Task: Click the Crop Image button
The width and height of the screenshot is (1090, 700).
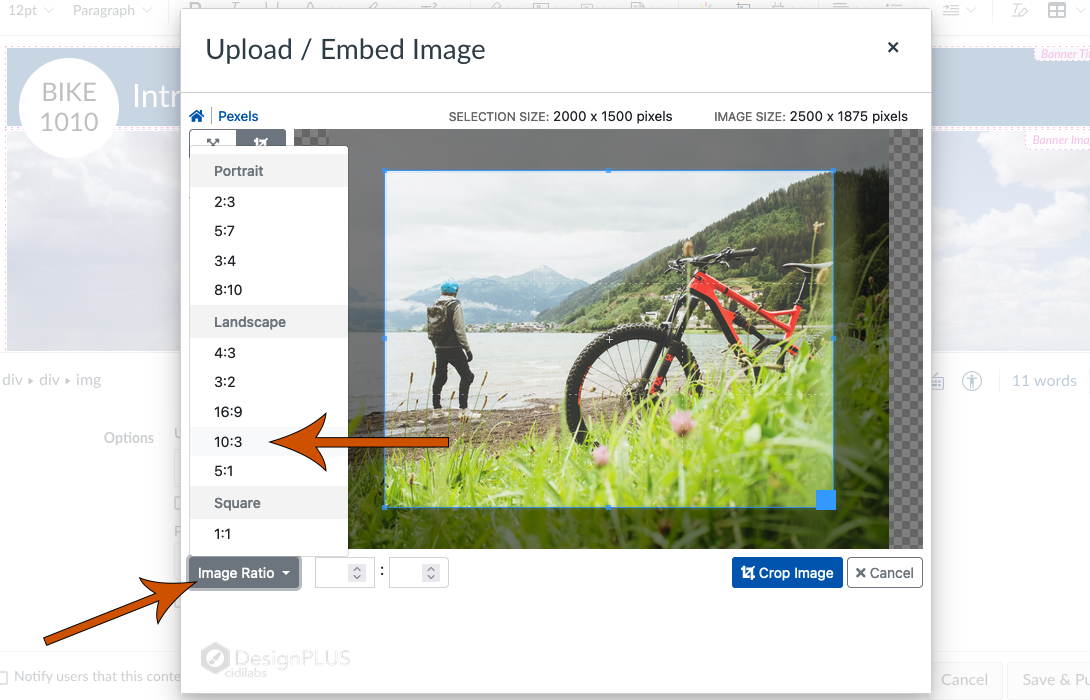Action: point(787,572)
